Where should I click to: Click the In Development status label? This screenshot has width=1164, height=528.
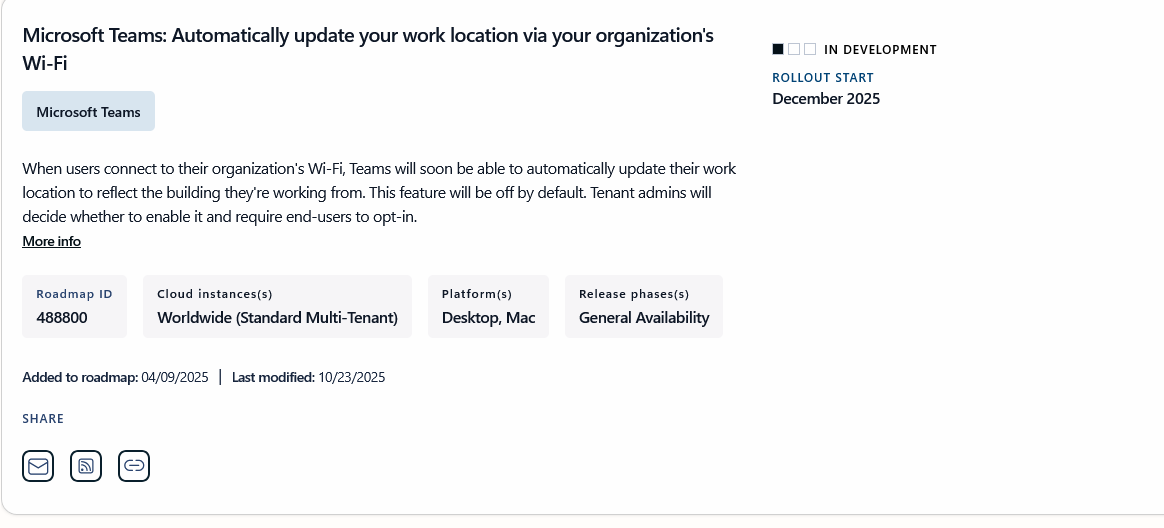[880, 50]
